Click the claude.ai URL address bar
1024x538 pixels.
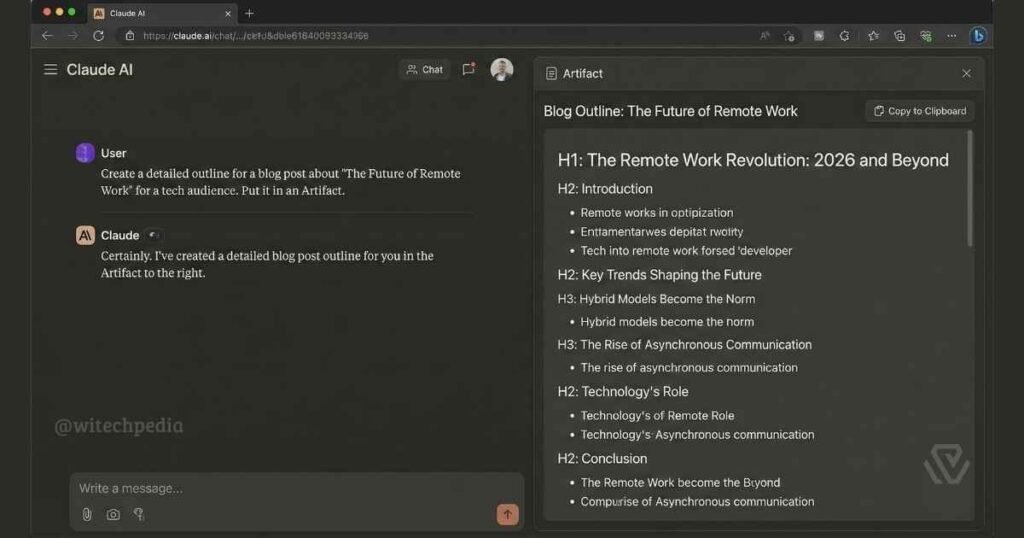pos(255,36)
